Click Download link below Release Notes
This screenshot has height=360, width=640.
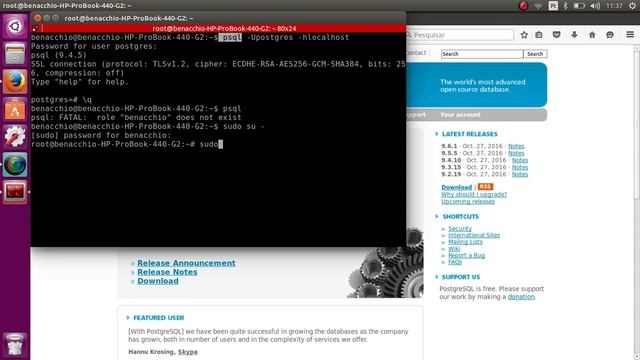point(158,281)
